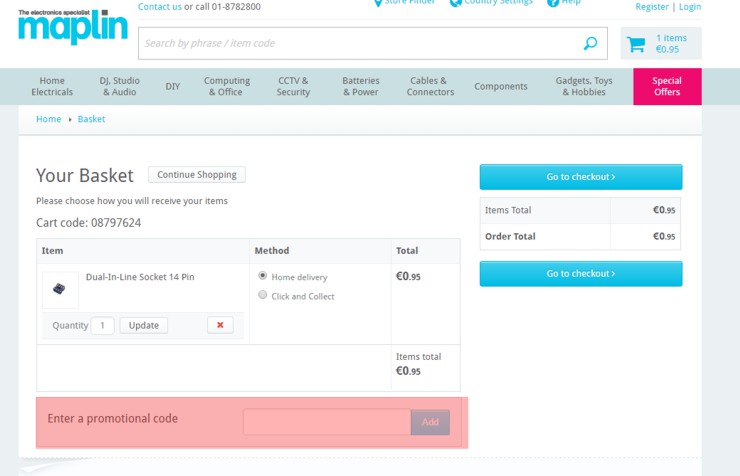Focus the promotional code input field
740x476 pixels.
point(327,422)
